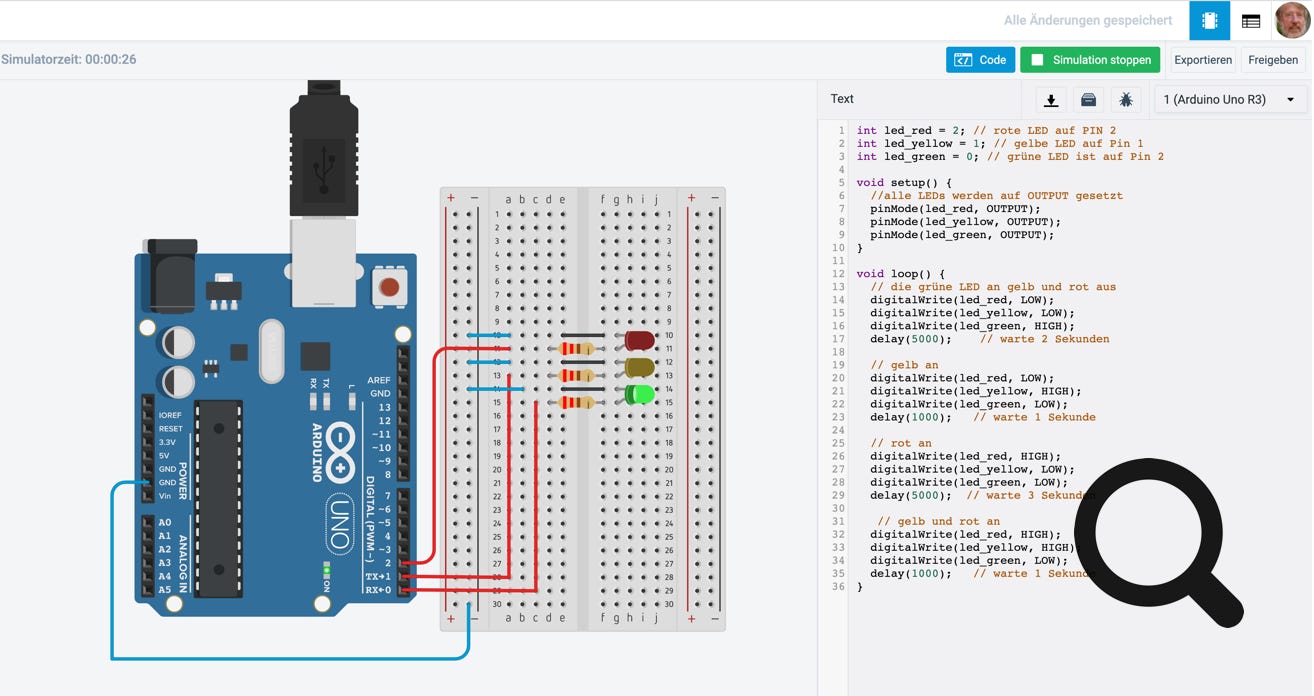This screenshot has height=696, width=1314.
Task: Click the Arduino reset push button
Action: (x=388, y=288)
